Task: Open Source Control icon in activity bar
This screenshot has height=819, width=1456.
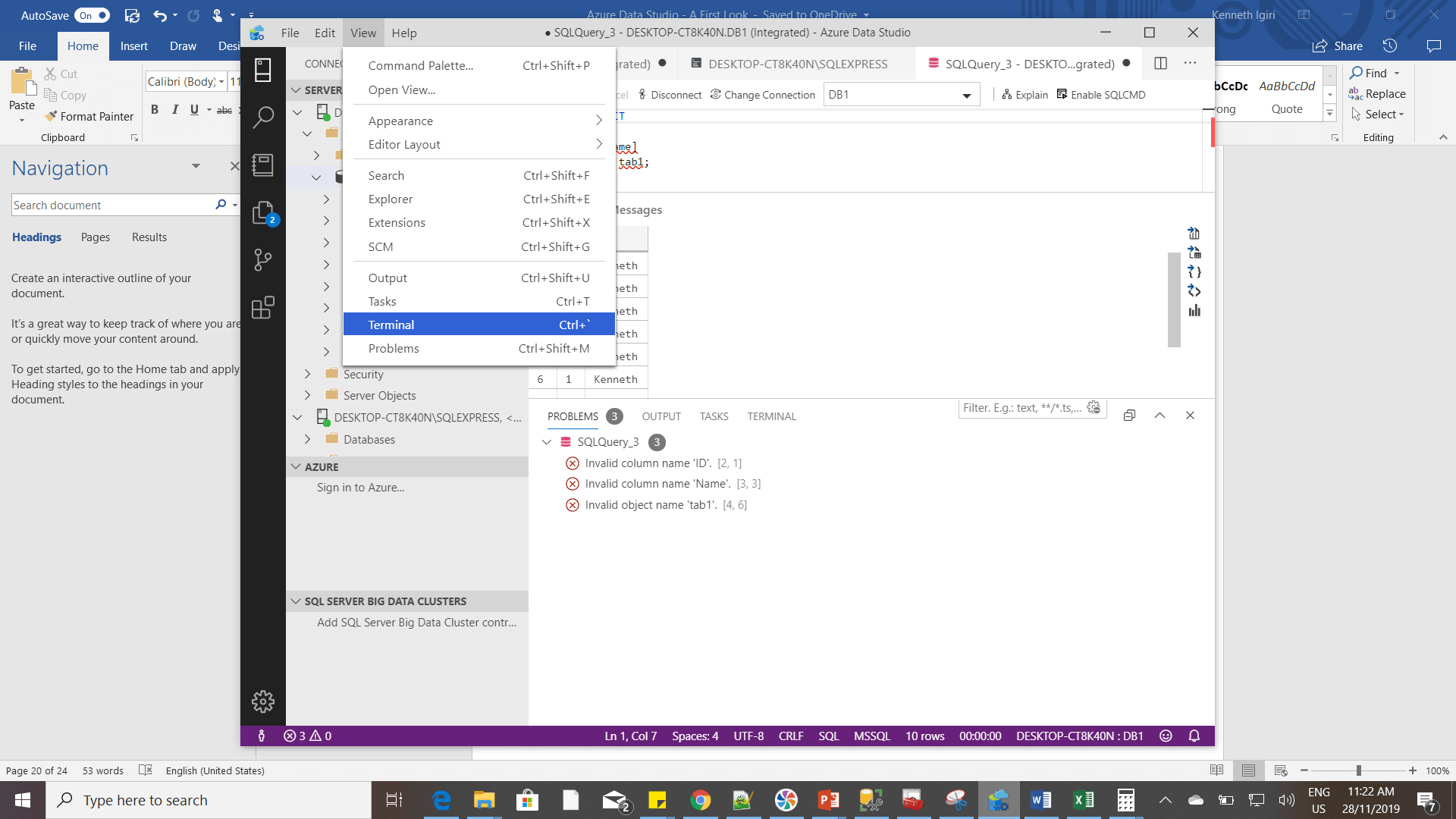Action: 262,260
